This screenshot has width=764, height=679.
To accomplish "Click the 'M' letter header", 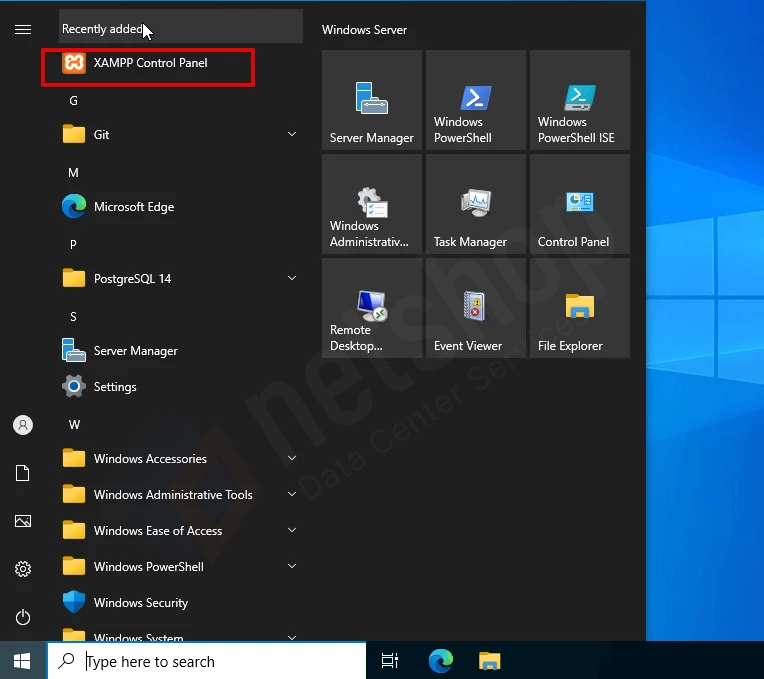I will coord(74,173).
